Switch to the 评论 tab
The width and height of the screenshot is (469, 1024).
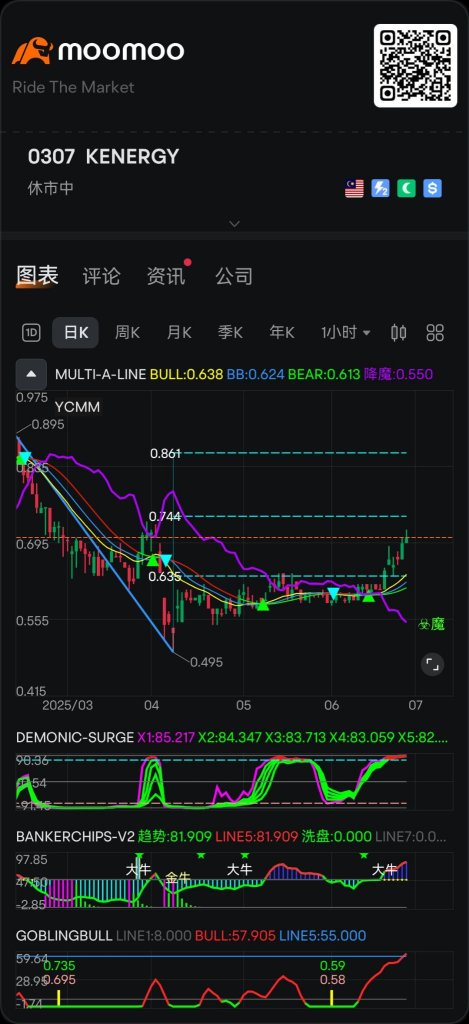tap(101, 276)
